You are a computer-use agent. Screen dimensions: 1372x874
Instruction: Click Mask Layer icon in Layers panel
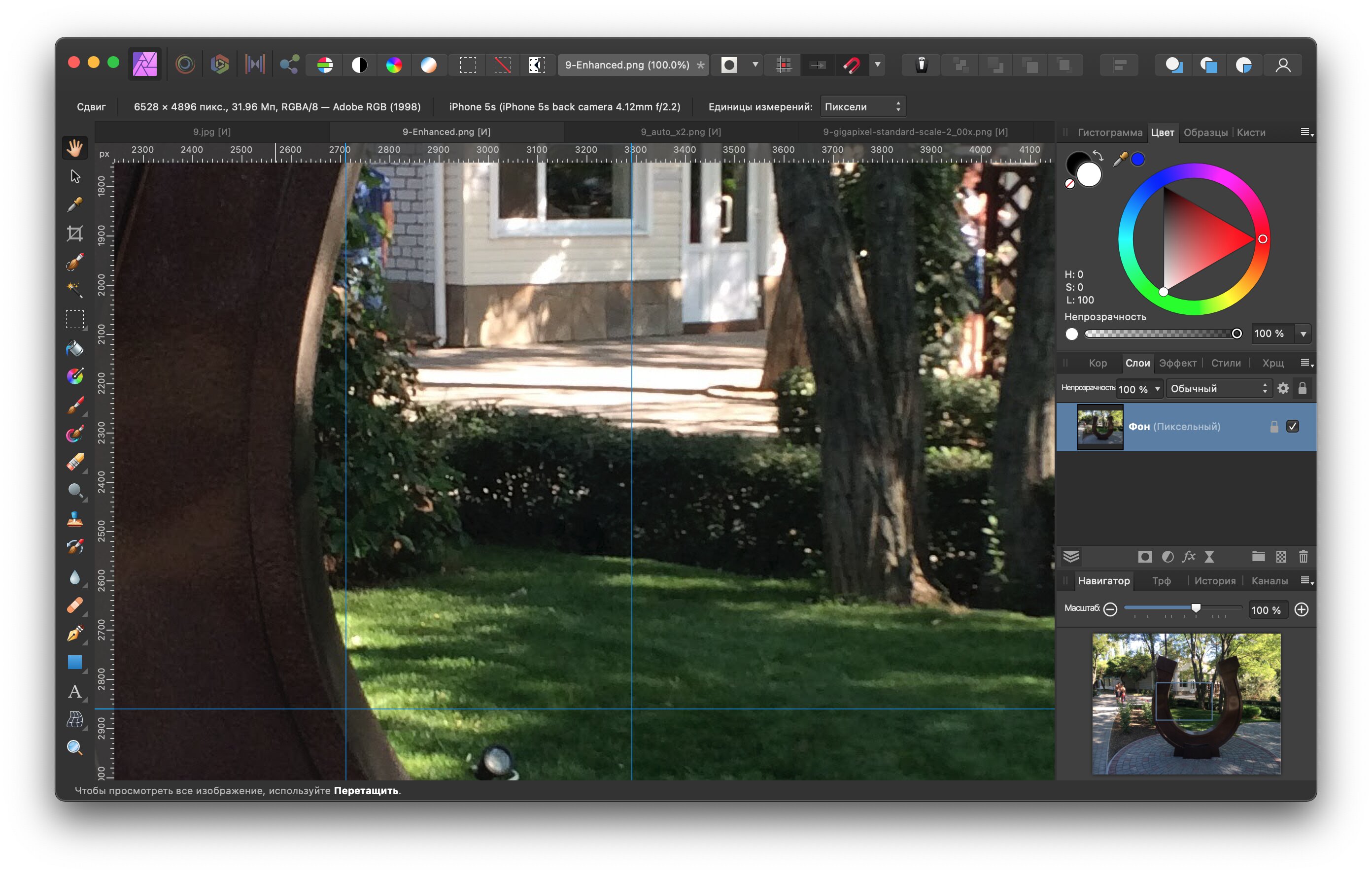1145,557
